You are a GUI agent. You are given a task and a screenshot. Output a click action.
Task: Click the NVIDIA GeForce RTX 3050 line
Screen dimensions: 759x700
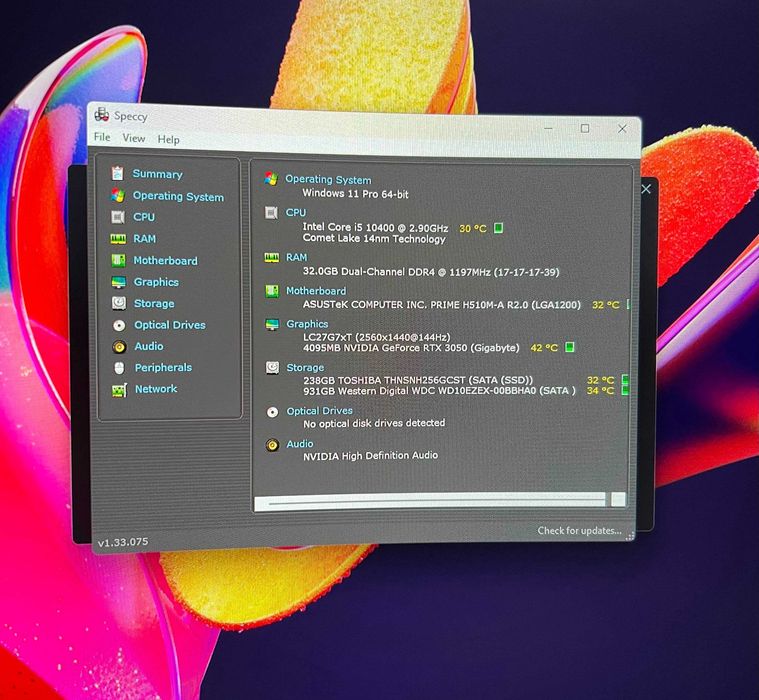(x=411, y=348)
